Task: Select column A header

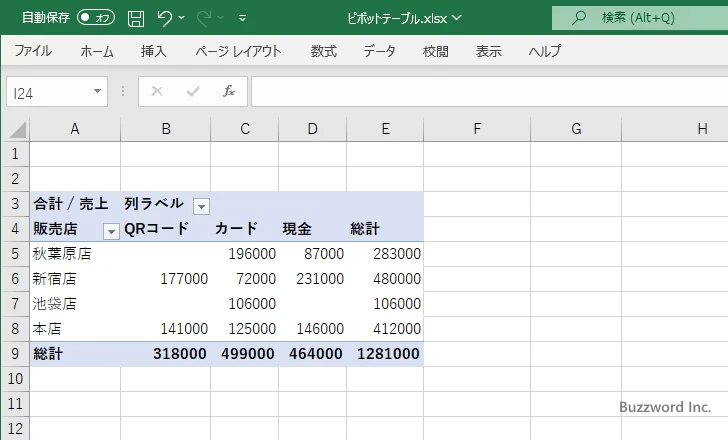Action: tap(75, 129)
